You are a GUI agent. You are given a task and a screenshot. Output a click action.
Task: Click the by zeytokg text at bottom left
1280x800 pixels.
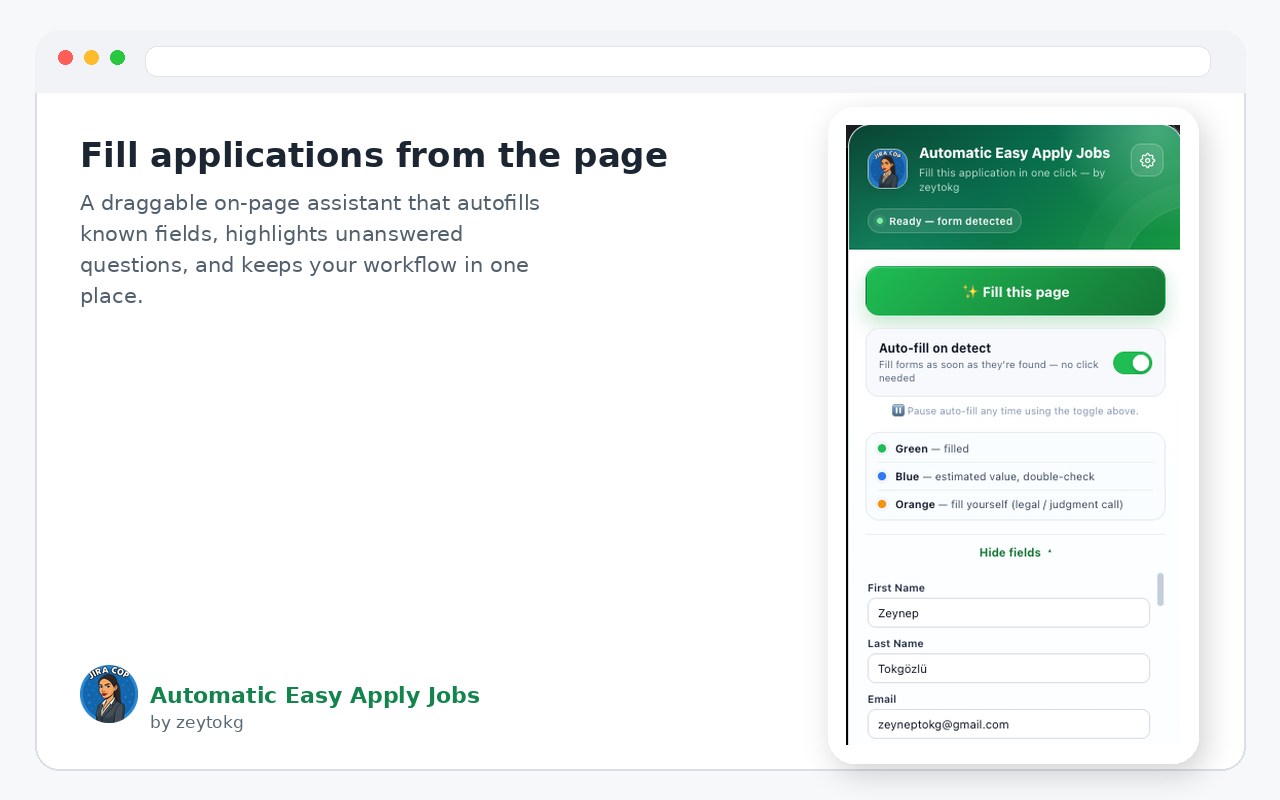point(197,722)
